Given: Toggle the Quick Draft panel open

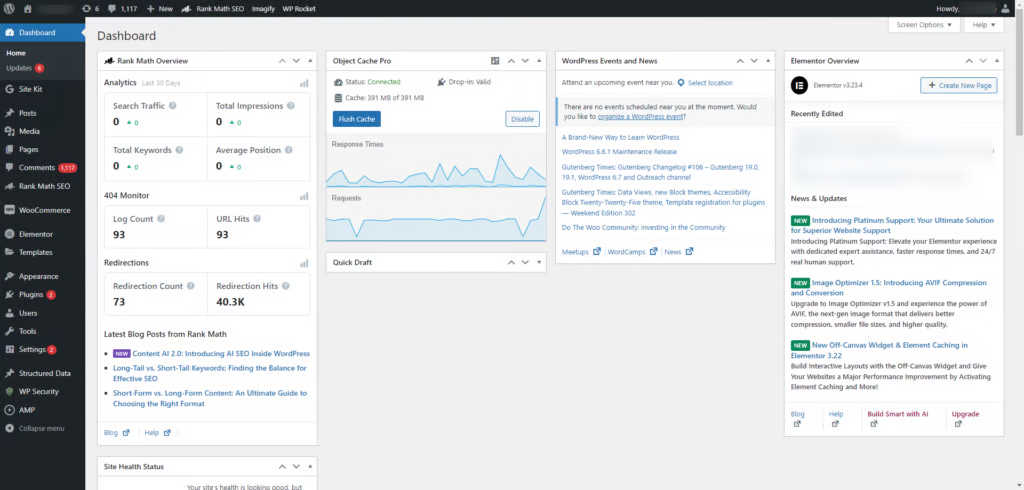Looking at the screenshot, I should click(539, 262).
